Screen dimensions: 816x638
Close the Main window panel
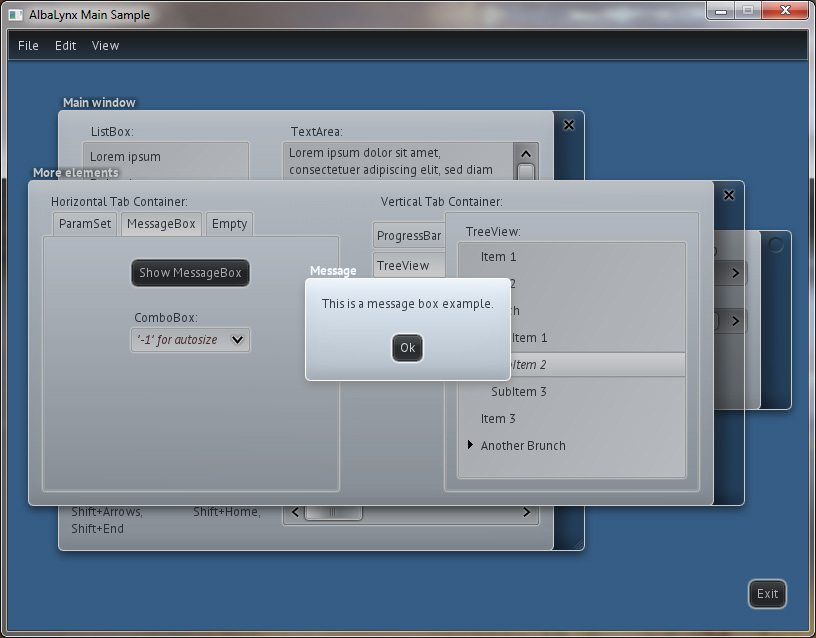pyautogui.click(x=569, y=125)
